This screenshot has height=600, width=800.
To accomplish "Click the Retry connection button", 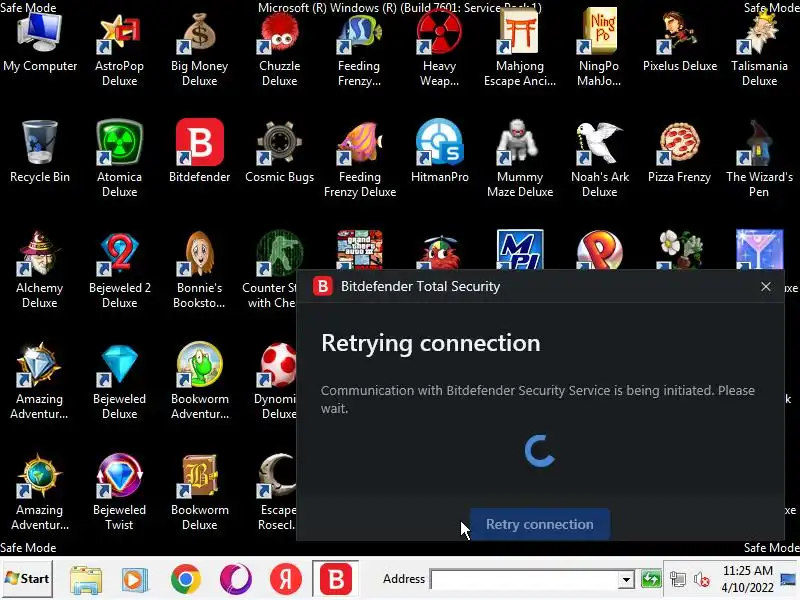I will click(x=539, y=524).
